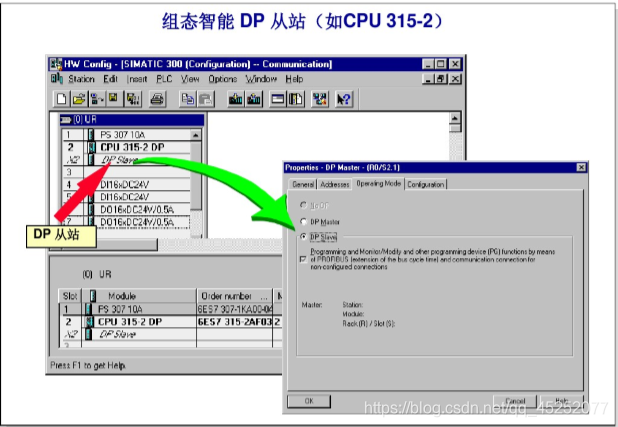Click the Order number column header
Screen dimensions: 618x427
coord(235,296)
